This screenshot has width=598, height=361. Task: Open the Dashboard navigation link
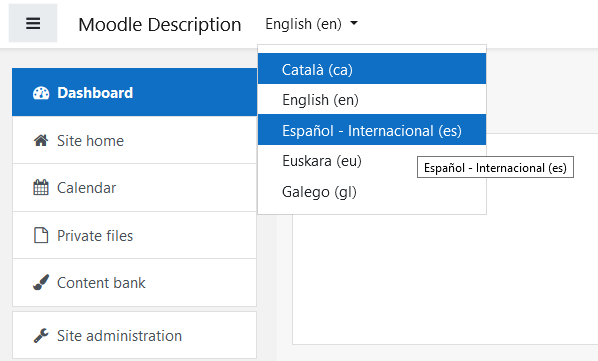(x=134, y=92)
